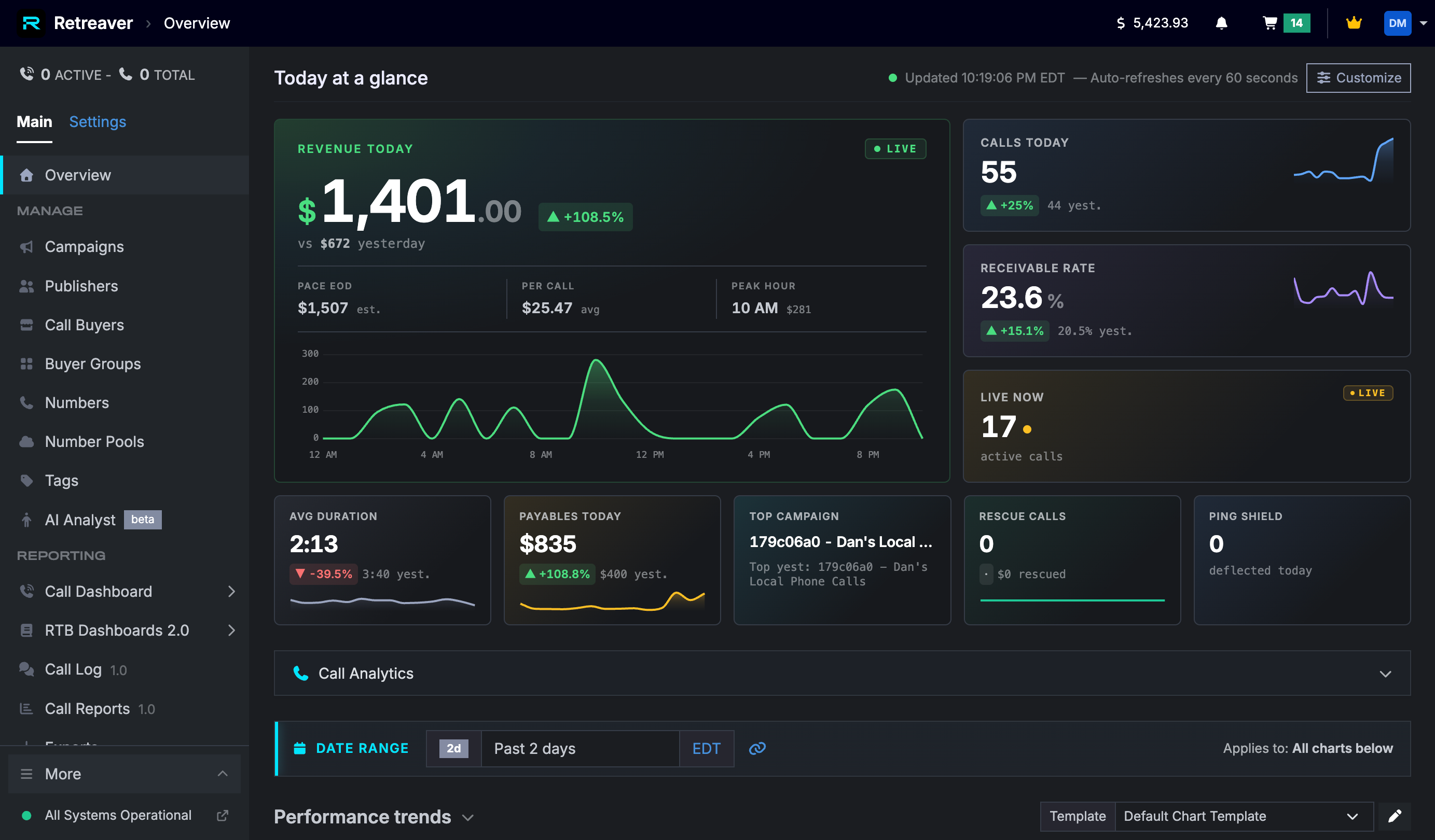Click the Template label
This screenshot has width=1435, height=840.
click(1078, 816)
